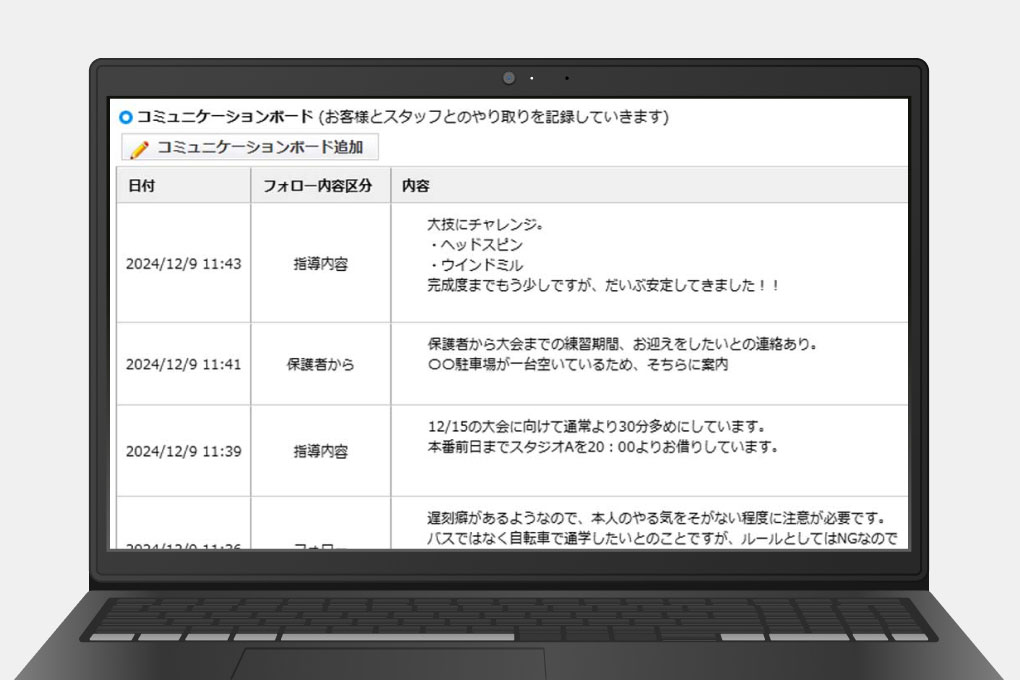Click 指導内容 in the 11:43 row
The image size is (1020, 680).
click(321, 265)
